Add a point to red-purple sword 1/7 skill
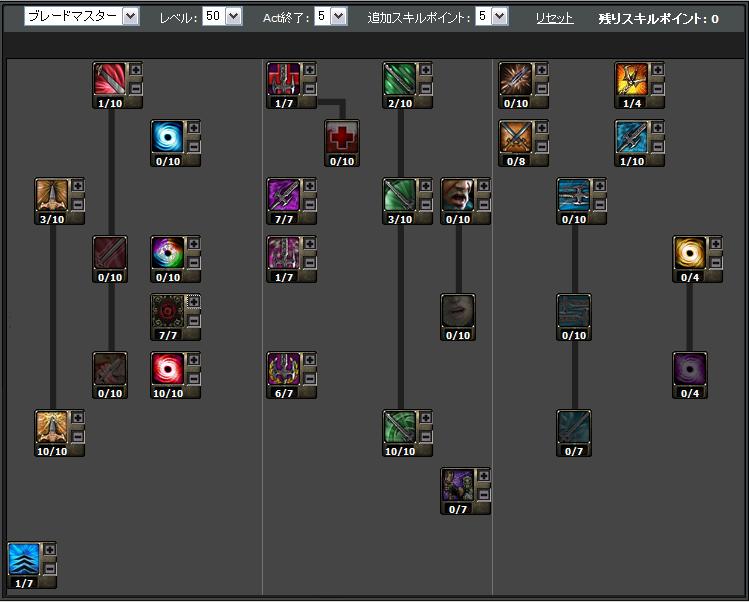This screenshot has height=602, width=749. click(310, 70)
